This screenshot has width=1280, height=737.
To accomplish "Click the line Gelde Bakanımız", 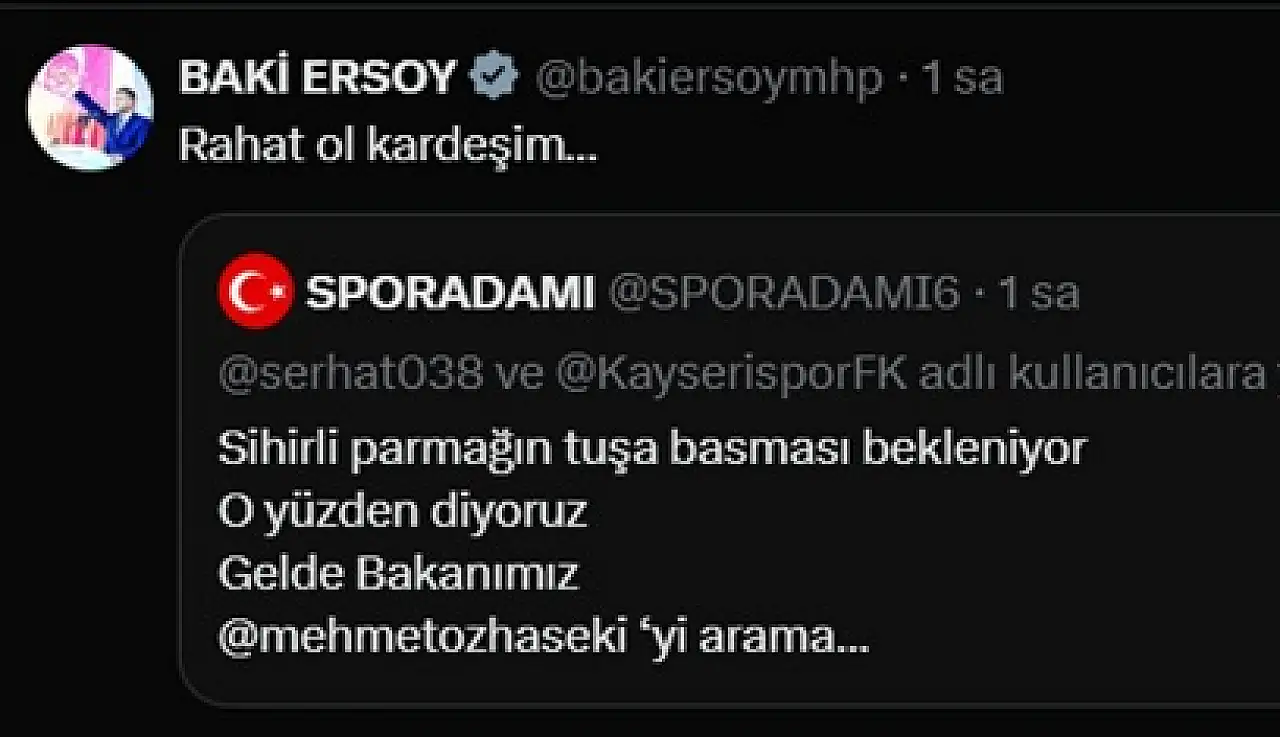I will [398, 575].
